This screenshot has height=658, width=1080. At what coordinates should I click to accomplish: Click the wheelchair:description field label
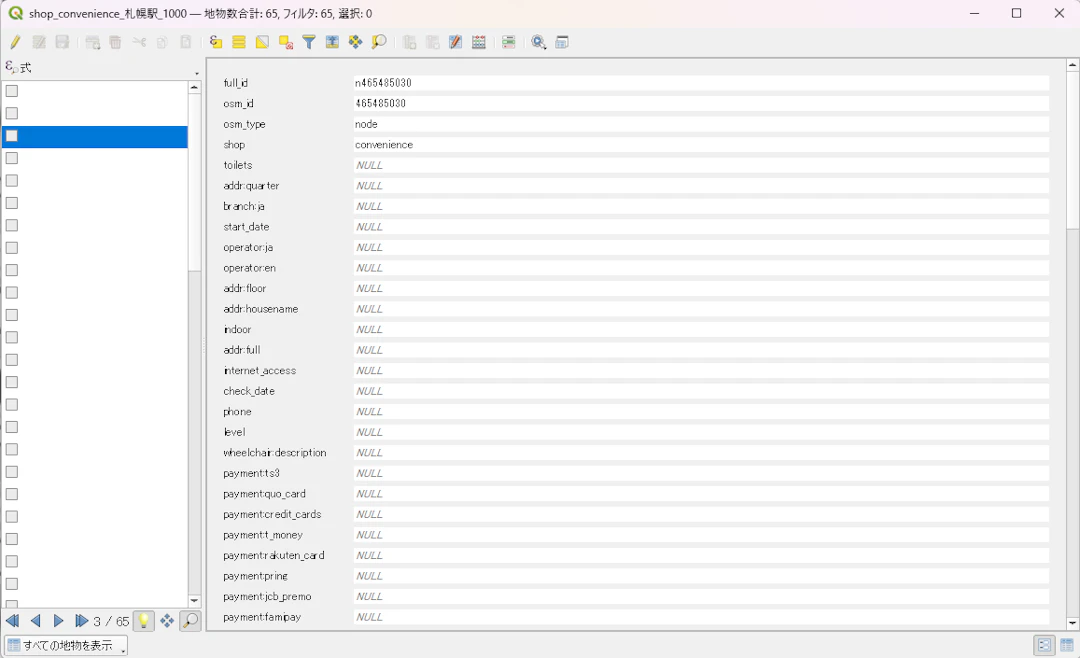click(275, 453)
